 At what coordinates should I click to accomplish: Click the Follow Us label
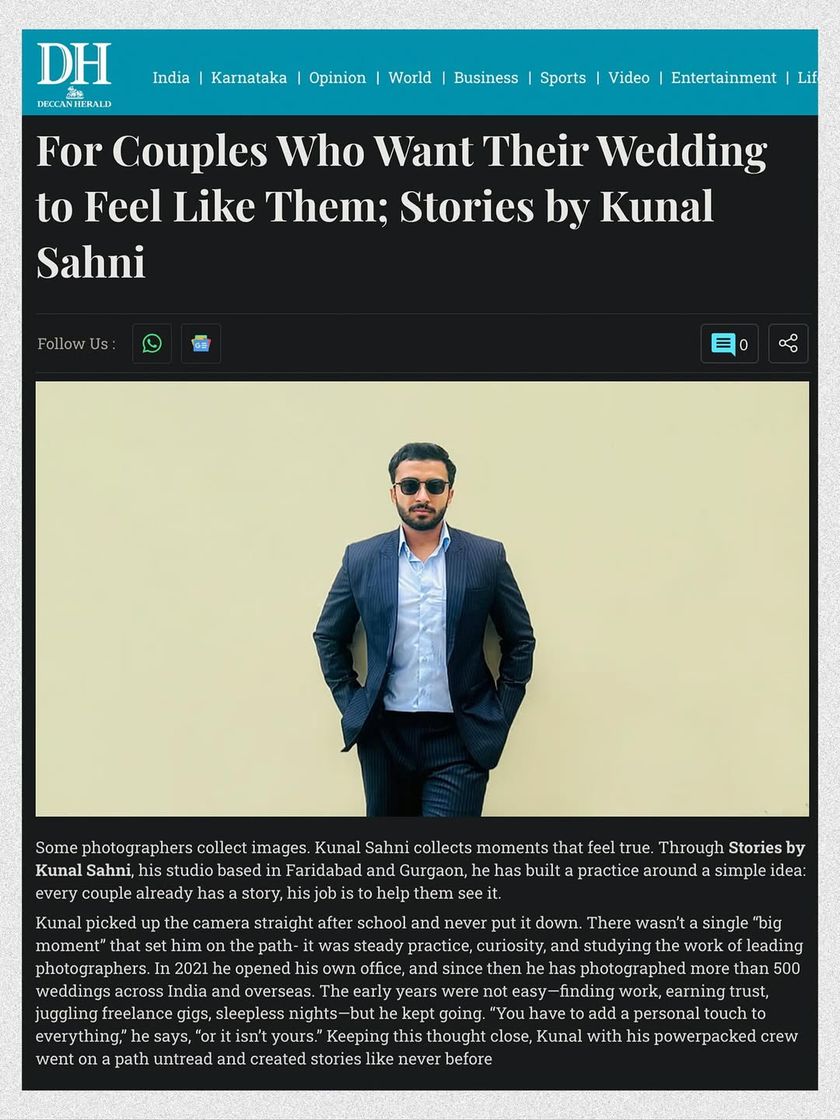tap(76, 344)
